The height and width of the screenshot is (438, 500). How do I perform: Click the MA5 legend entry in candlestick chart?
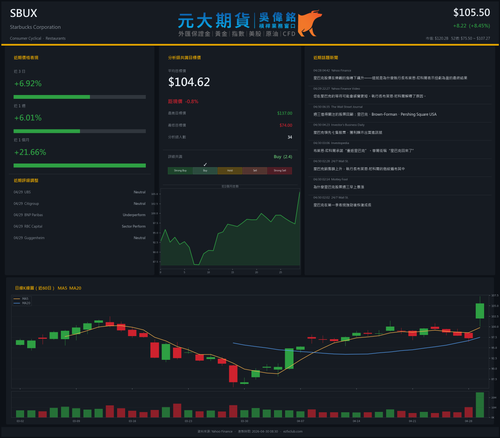point(21,299)
